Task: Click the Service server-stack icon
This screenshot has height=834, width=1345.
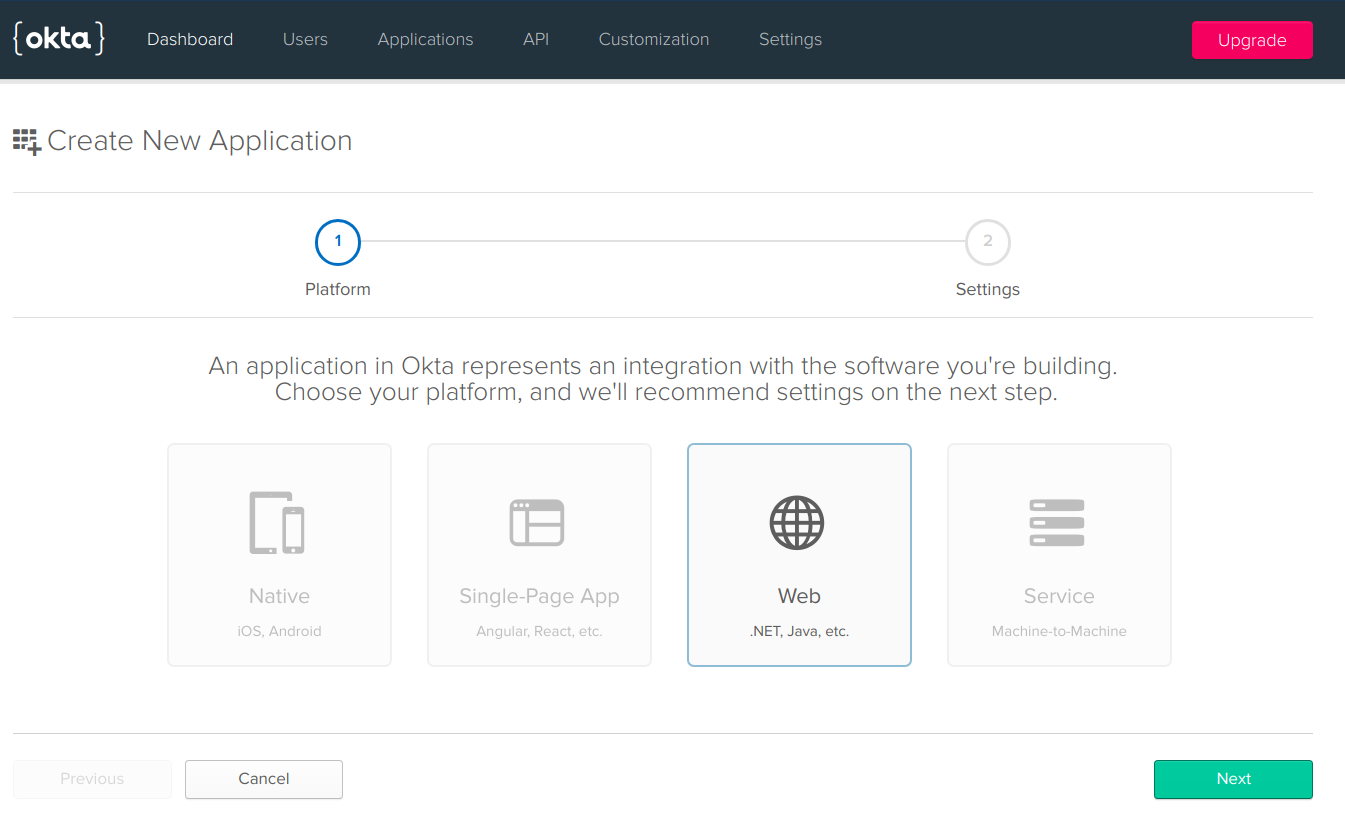Action: (x=1057, y=523)
